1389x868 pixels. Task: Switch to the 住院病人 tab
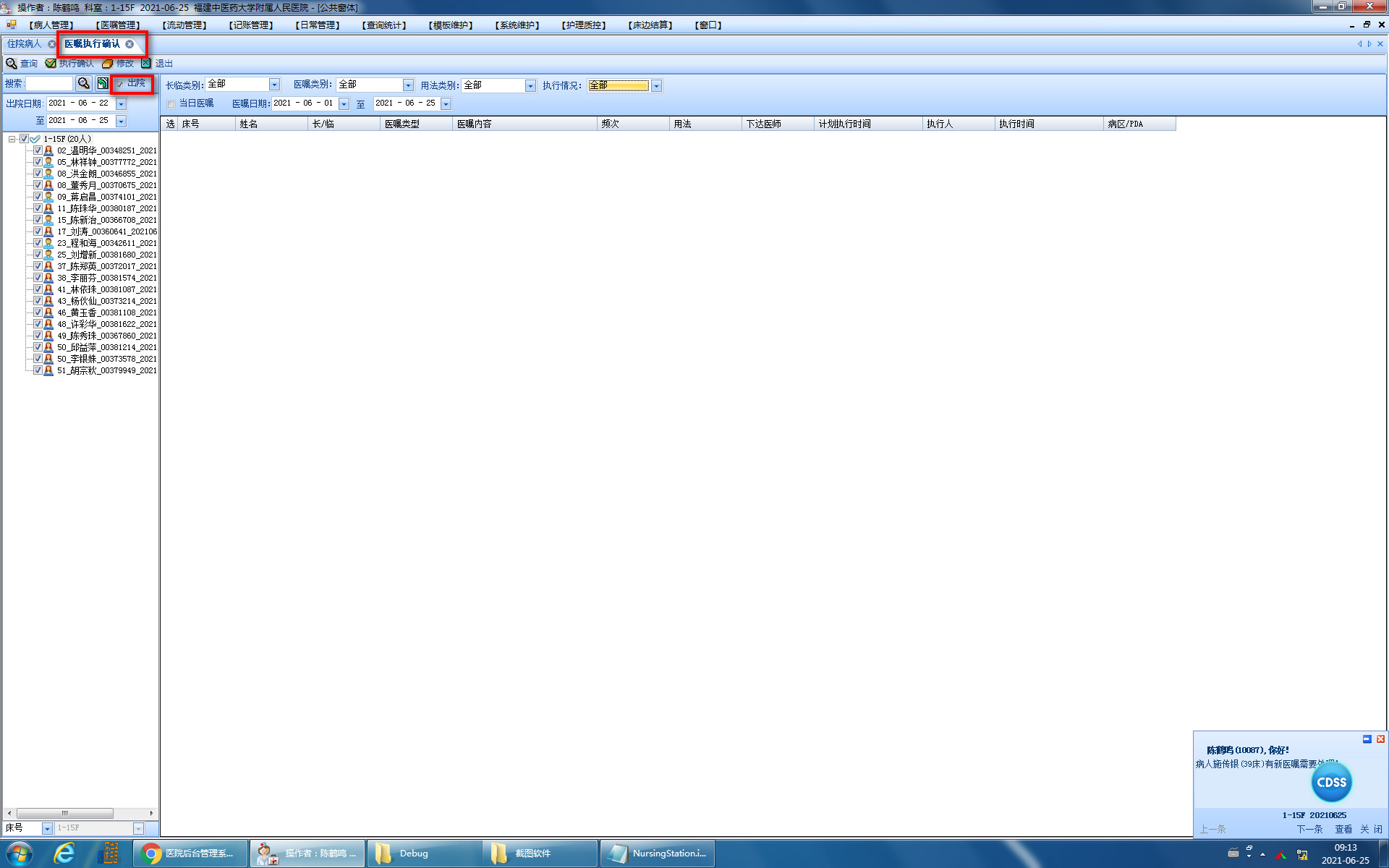coord(24,44)
